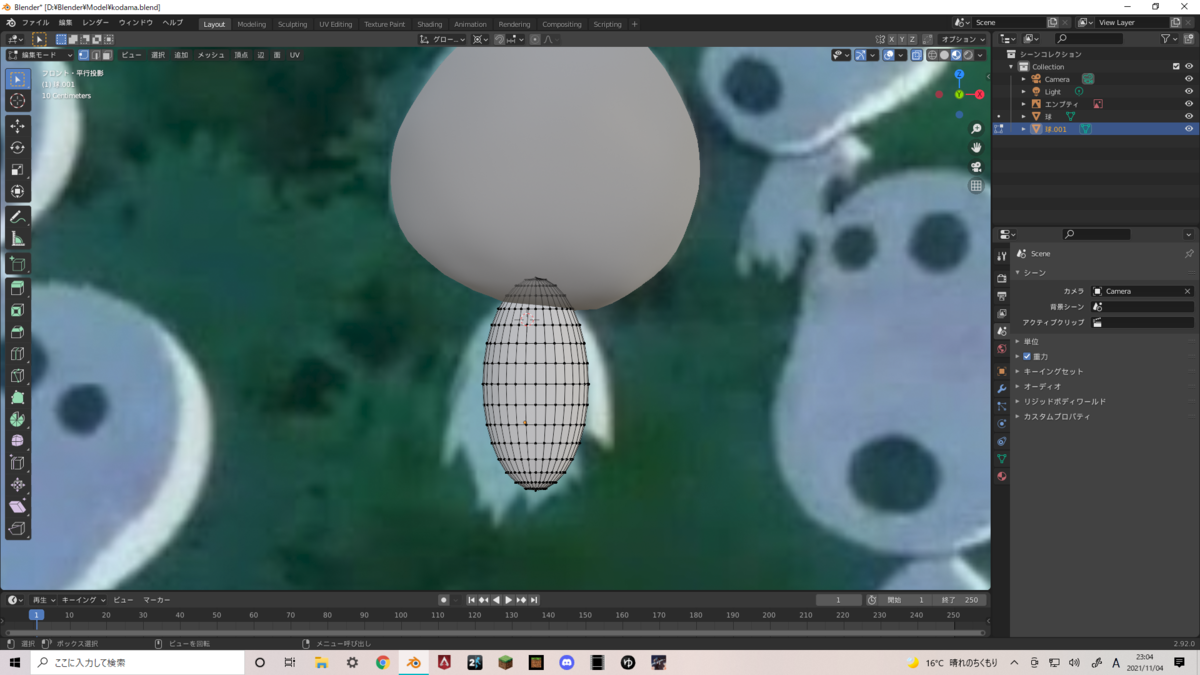Open the Render properties tab
This screenshot has width=1200, height=675.
1002,278
